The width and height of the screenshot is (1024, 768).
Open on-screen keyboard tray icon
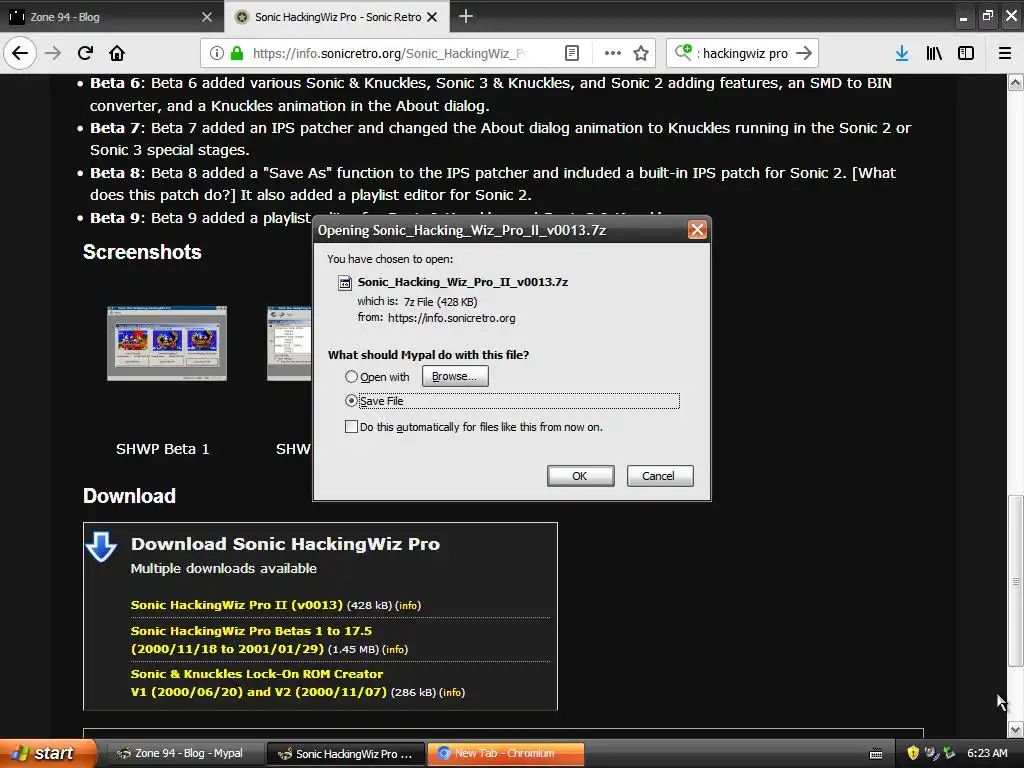(x=876, y=754)
